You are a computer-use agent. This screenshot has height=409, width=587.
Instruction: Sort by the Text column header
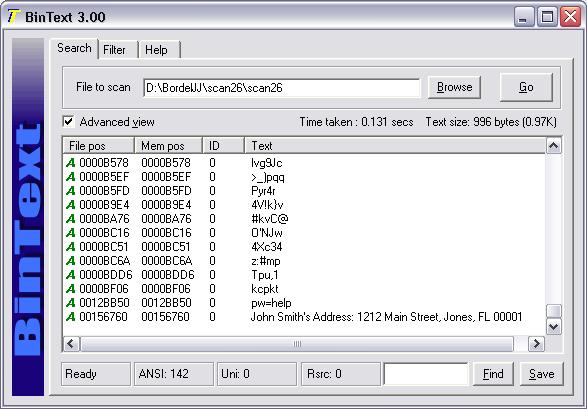[x=395, y=146]
